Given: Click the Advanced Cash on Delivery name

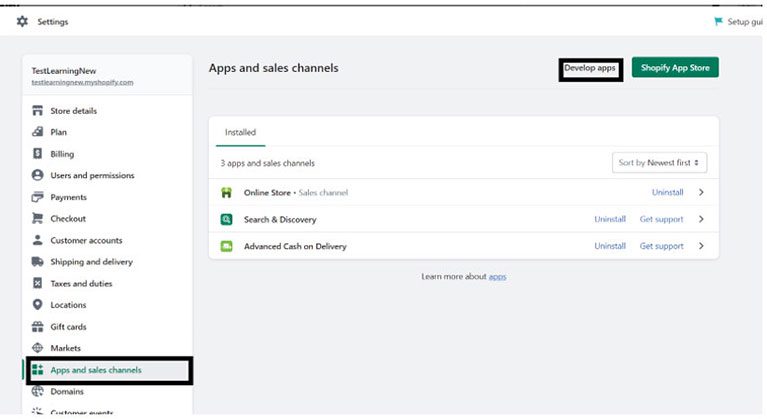Looking at the screenshot, I should 295,246.
